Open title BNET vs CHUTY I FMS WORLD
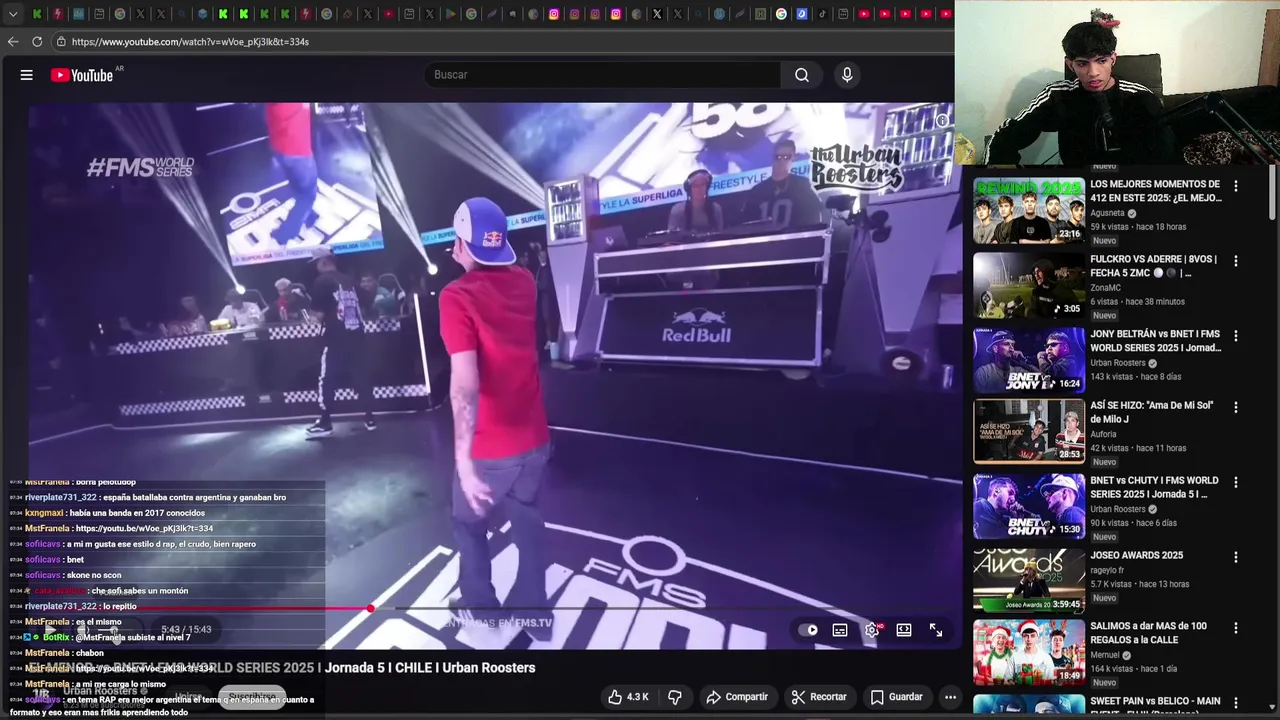The height and width of the screenshot is (720, 1280). click(x=1154, y=487)
